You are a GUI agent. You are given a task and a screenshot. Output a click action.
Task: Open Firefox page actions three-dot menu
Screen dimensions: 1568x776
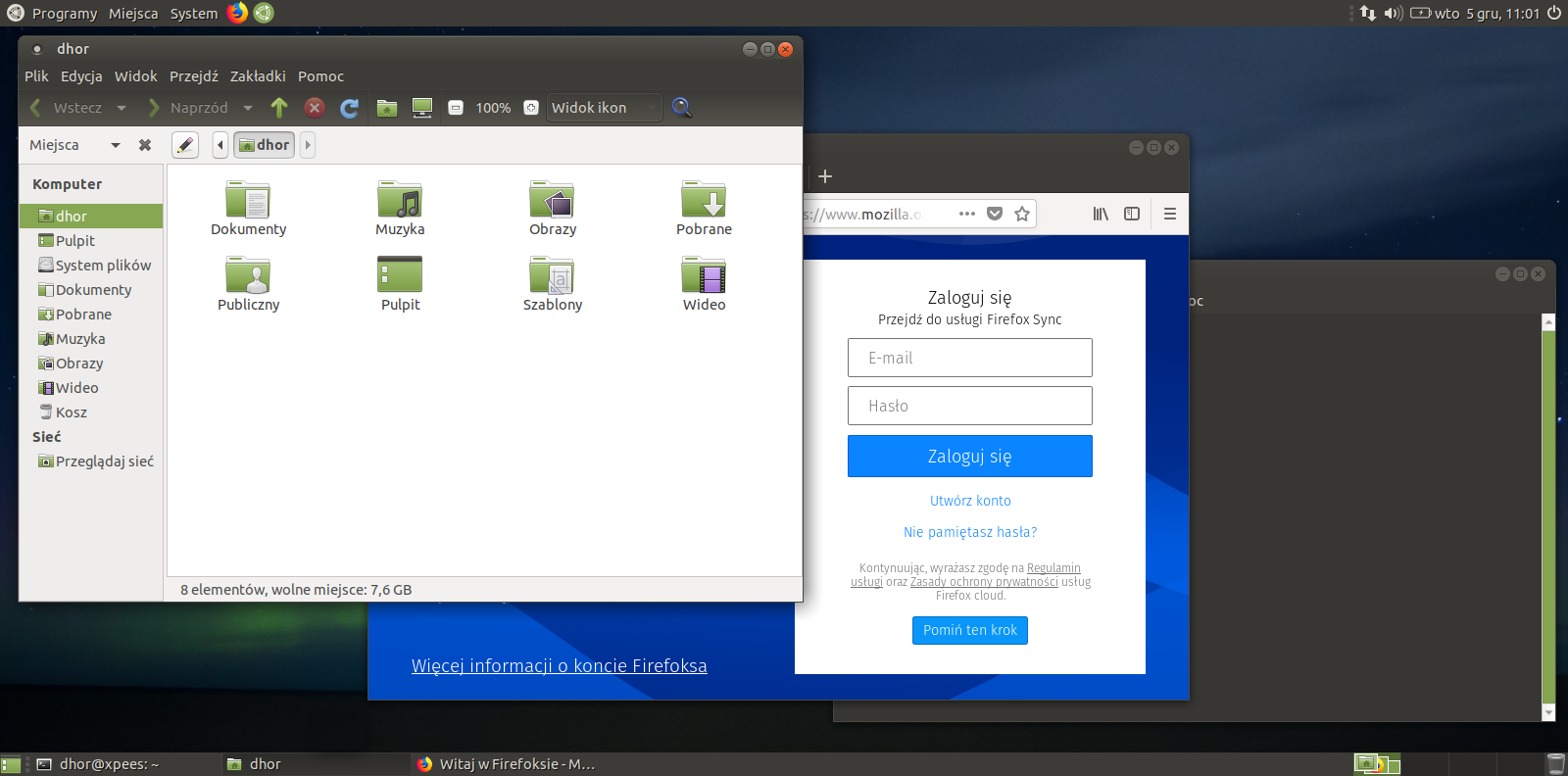pos(967,214)
